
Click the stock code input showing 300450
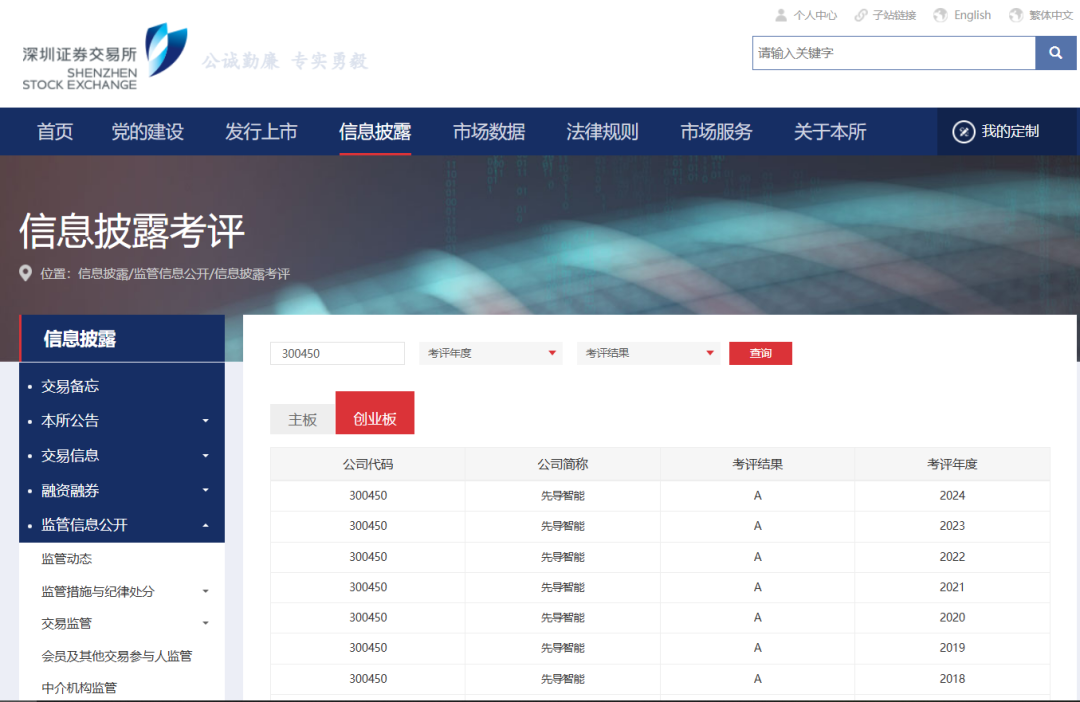coord(337,353)
